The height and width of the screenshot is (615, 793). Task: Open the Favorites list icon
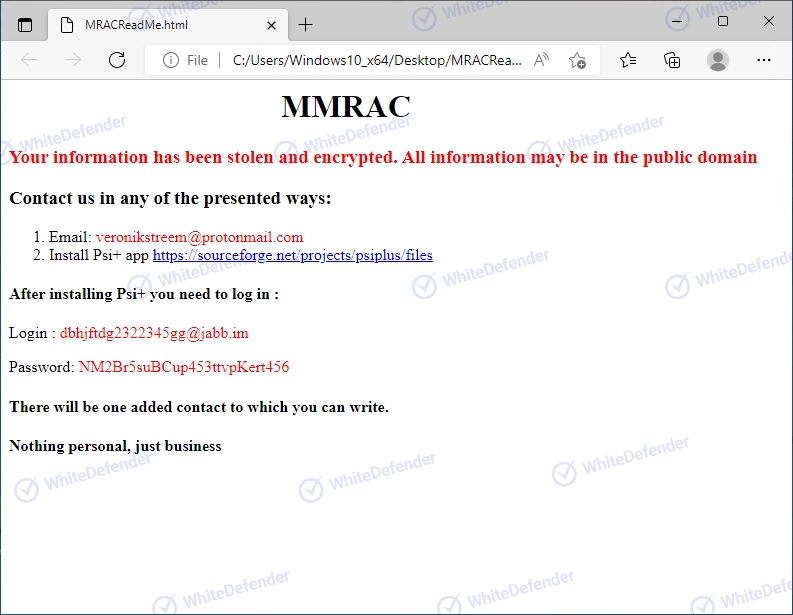(628, 60)
